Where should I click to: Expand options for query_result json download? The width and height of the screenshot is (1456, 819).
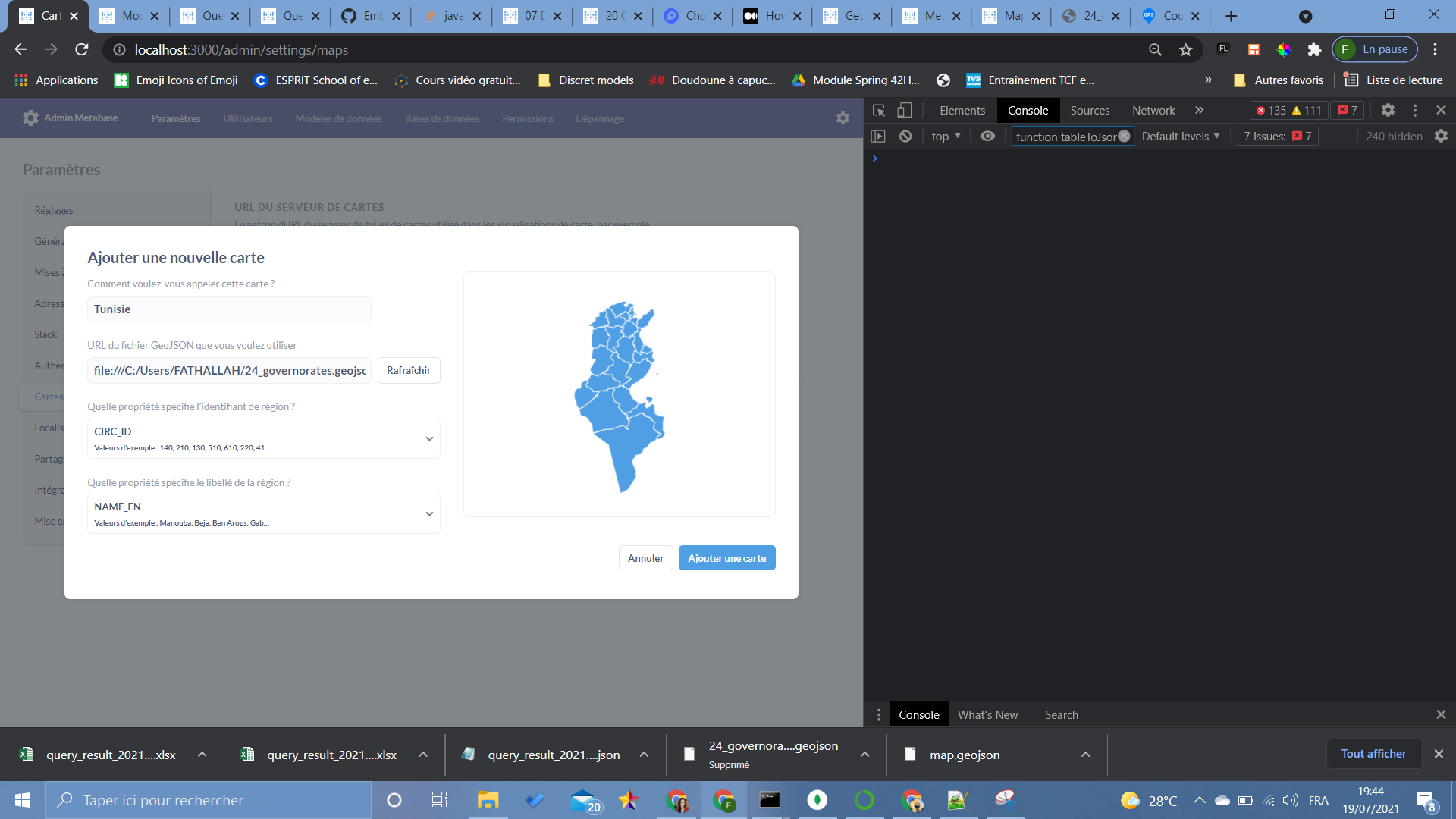click(644, 755)
